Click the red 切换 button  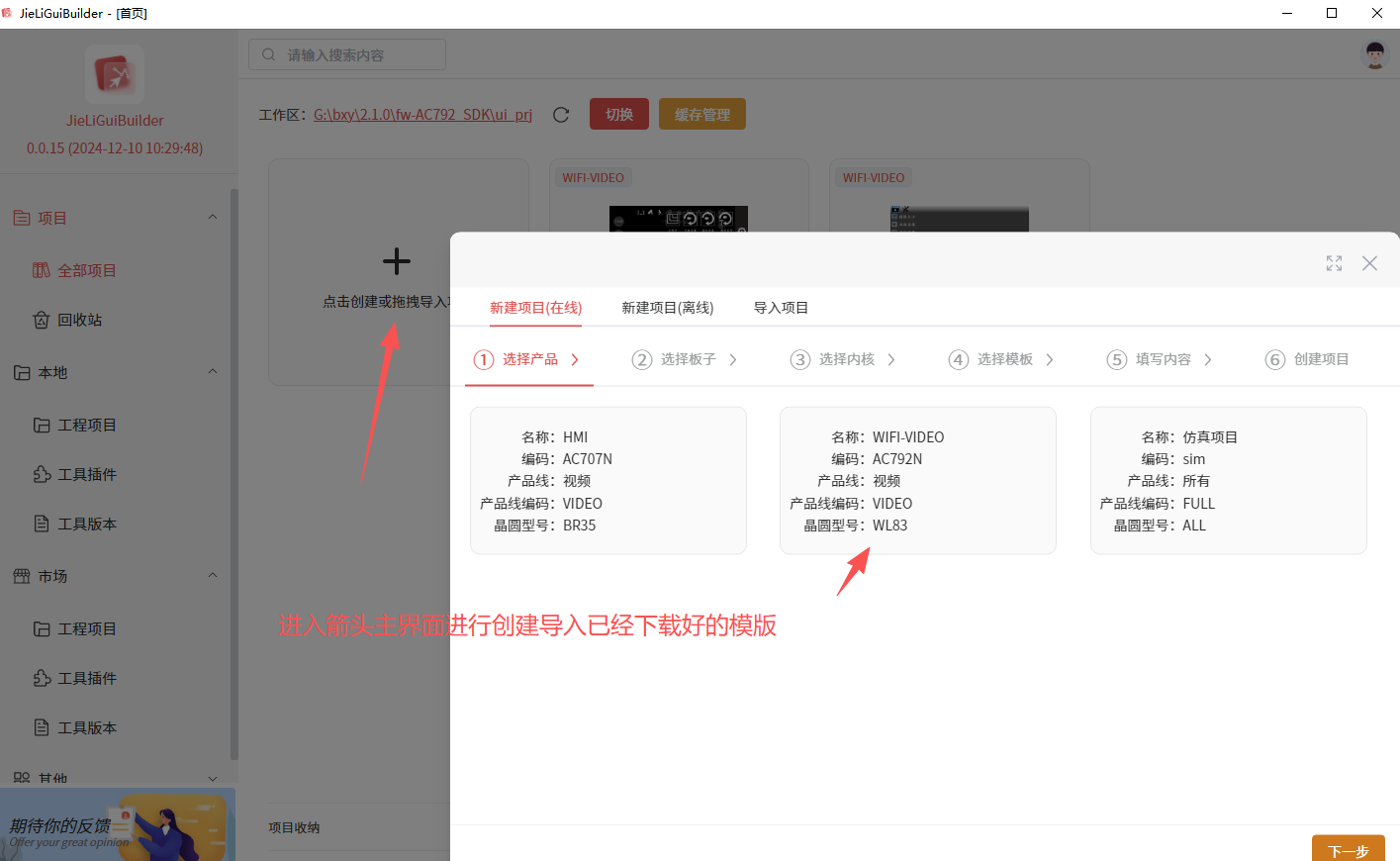tap(619, 114)
